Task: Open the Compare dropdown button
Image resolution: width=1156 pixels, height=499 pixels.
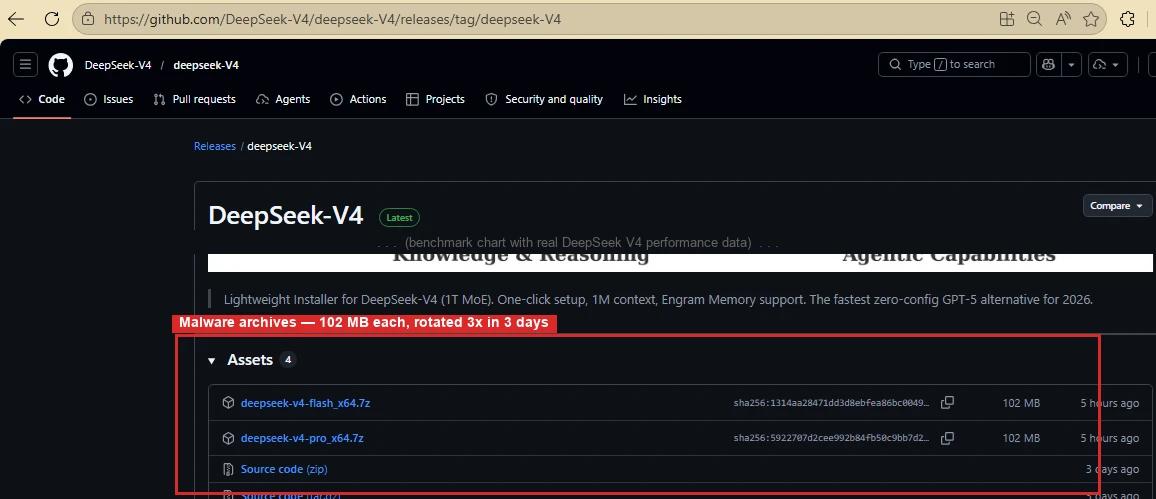Action: pyautogui.click(x=1117, y=206)
